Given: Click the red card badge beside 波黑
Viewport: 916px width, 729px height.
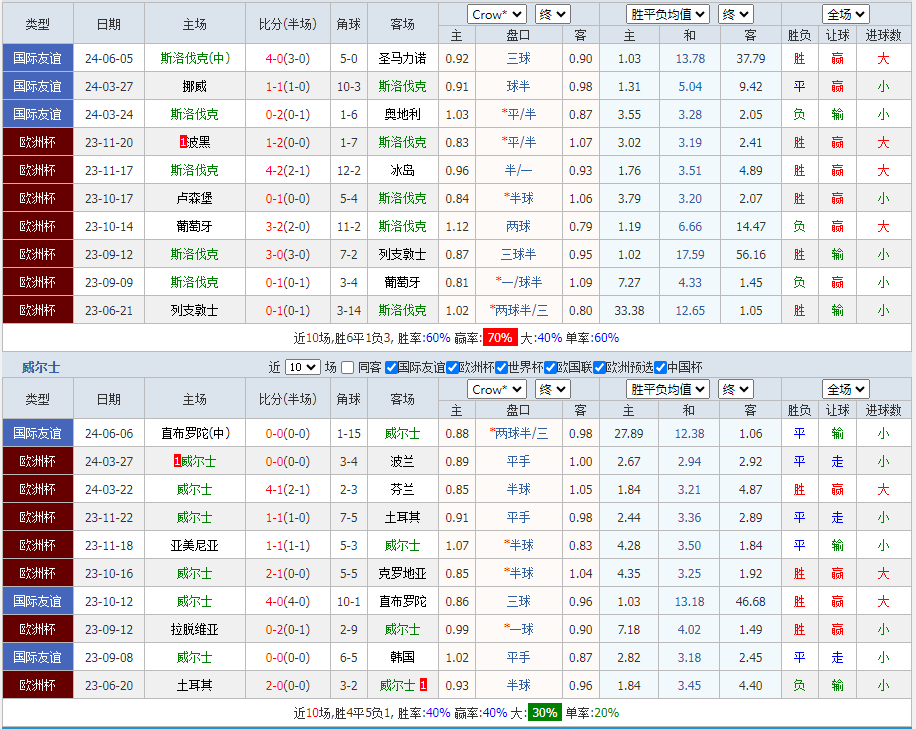Looking at the screenshot, I should (183, 142).
